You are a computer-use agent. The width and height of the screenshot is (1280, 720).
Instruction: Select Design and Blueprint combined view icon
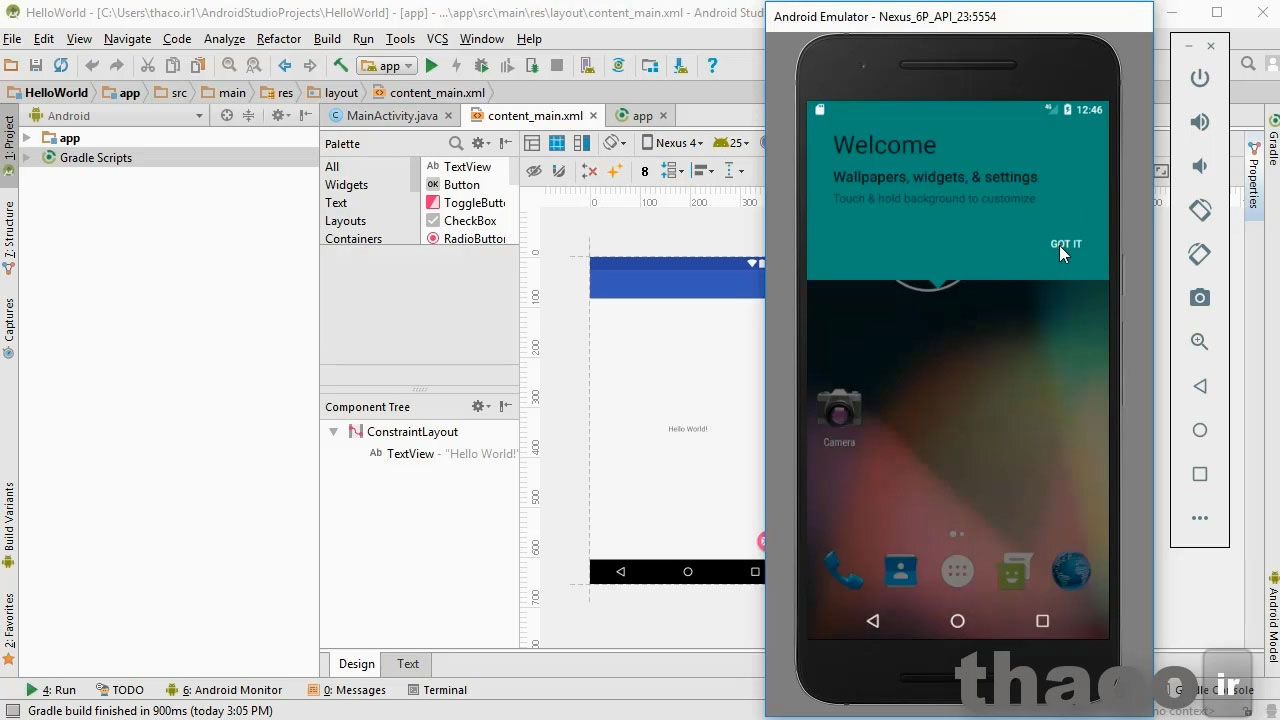click(581, 143)
